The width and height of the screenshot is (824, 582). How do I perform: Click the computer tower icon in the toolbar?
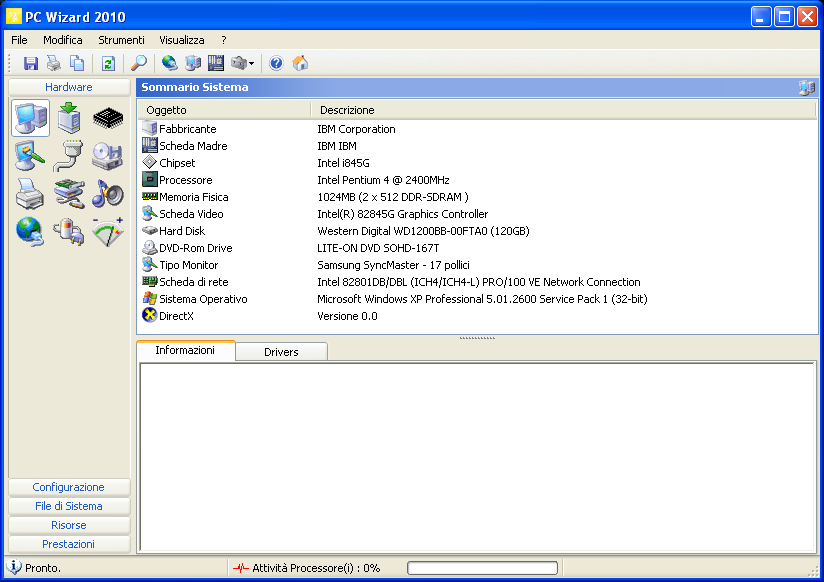pyautogui.click(x=193, y=64)
